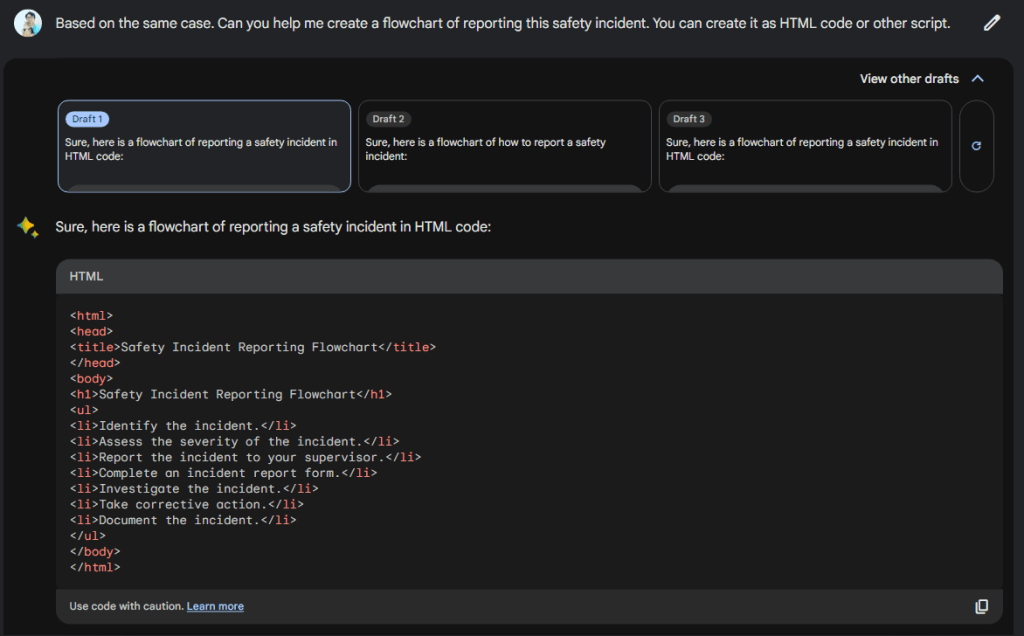Image resolution: width=1024 pixels, height=636 pixels.
Task: Click the user prompt text at the top
Action: 502,23
